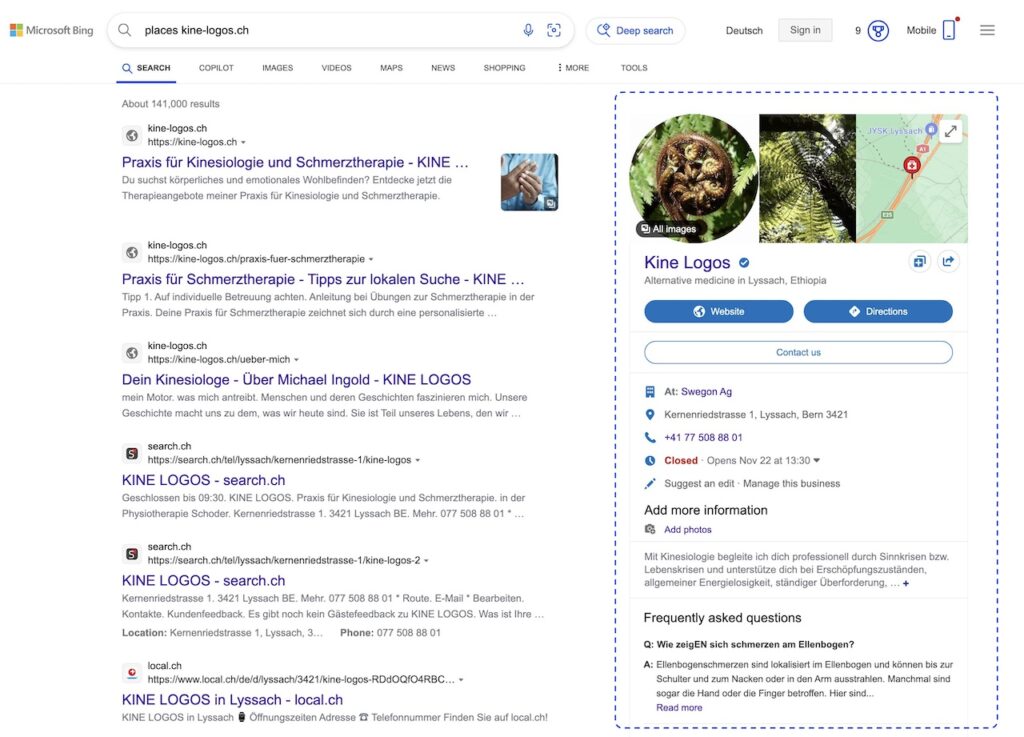The image size is (1024, 737).
Task: Click the magnifier search icon in search box
Action: click(x=125, y=30)
